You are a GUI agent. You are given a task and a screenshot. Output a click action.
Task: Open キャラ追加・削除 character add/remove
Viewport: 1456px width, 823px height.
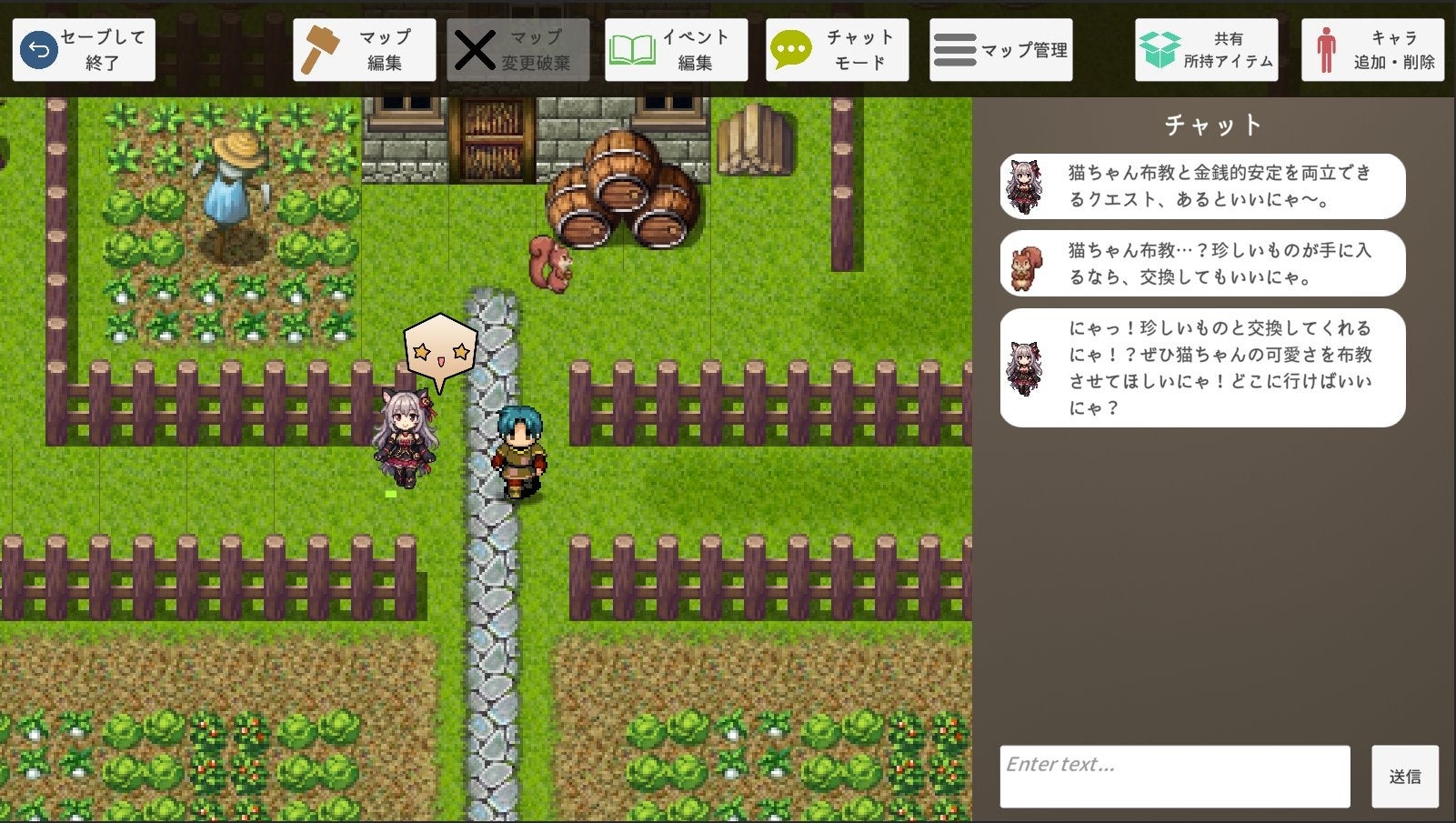(x=1373, y=50)
